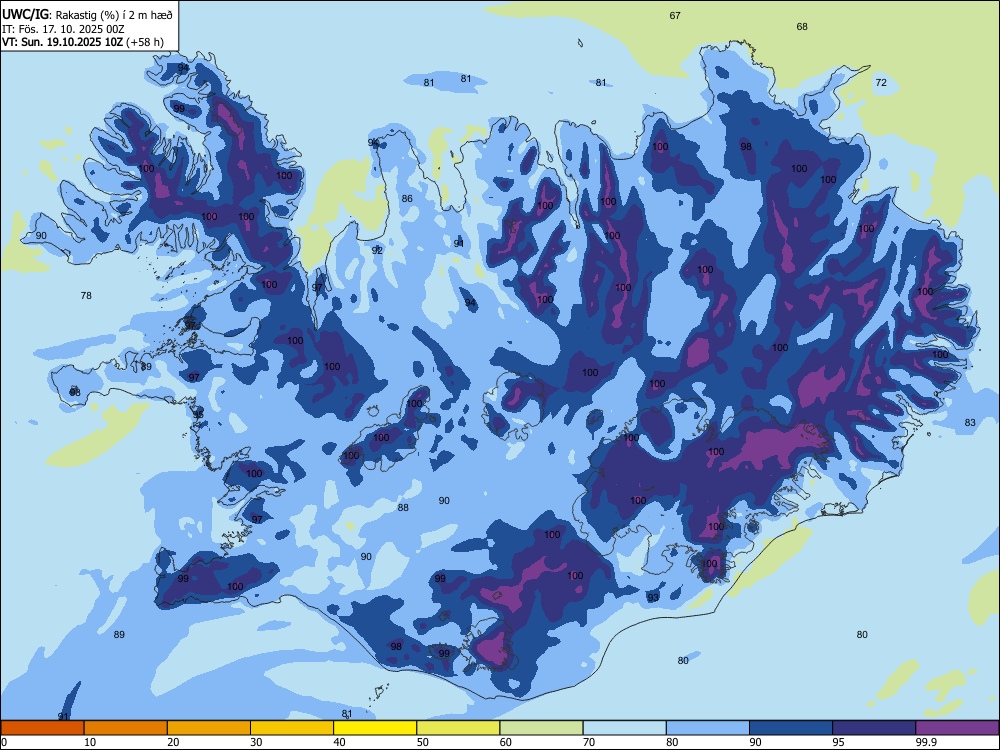Click the purple above-99.9 legend swatch
Image resolution: width=1000 pixels, height=750 pixels.
(957, 728)
